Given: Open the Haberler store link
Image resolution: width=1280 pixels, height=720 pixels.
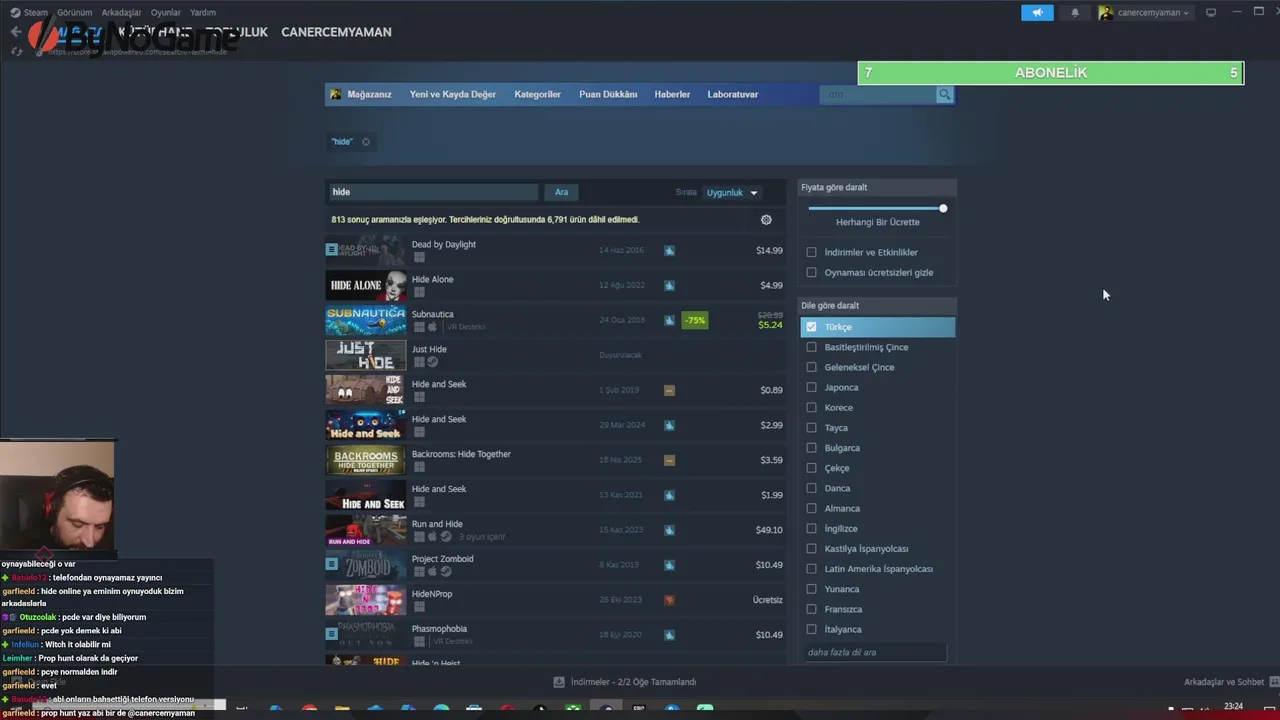Looking at the screenshot, I should (x=672, y=94).
